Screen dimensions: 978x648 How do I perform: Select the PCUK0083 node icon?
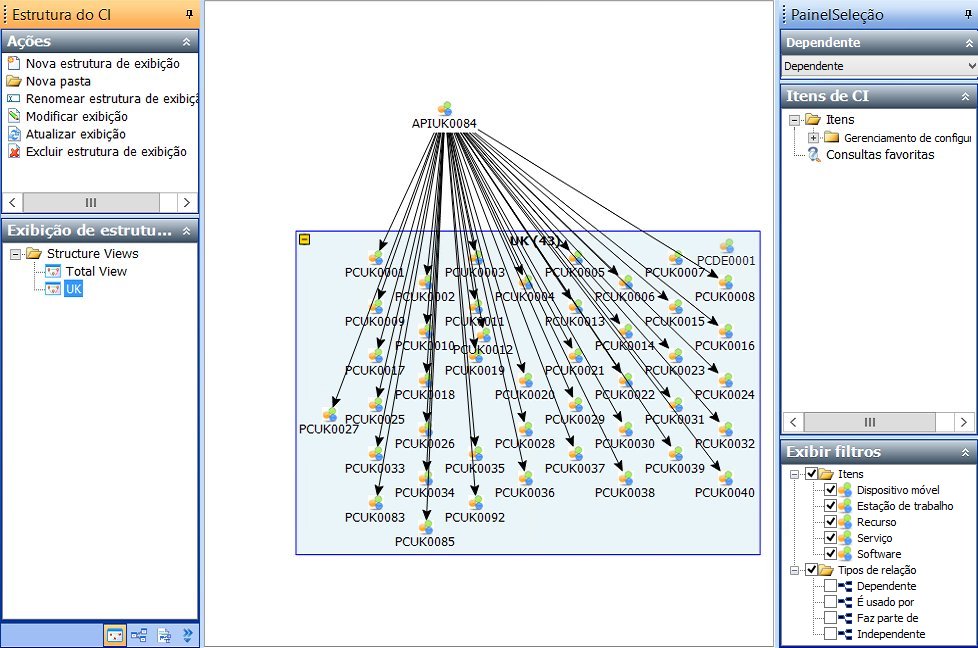pos(375,503)
